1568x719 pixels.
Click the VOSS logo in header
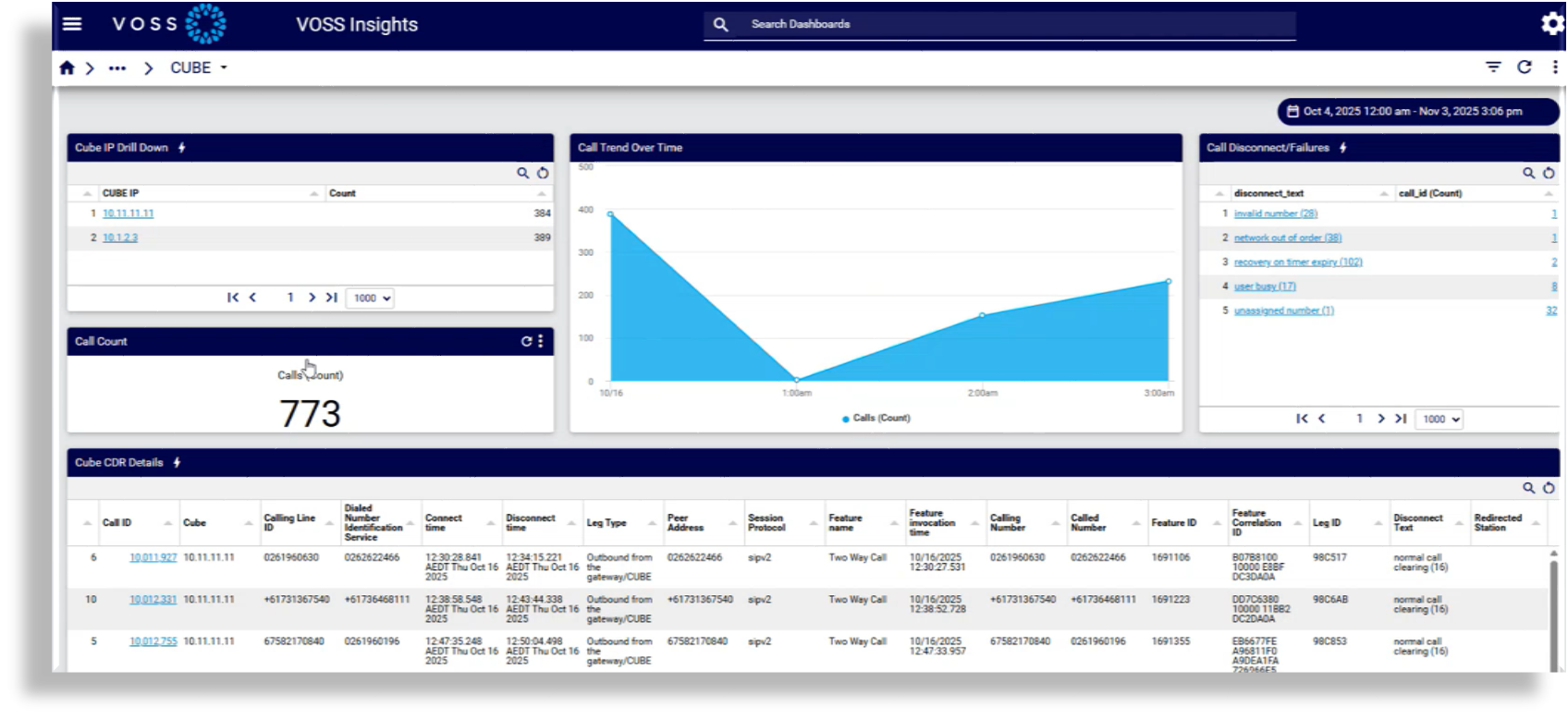click(169, 24)
